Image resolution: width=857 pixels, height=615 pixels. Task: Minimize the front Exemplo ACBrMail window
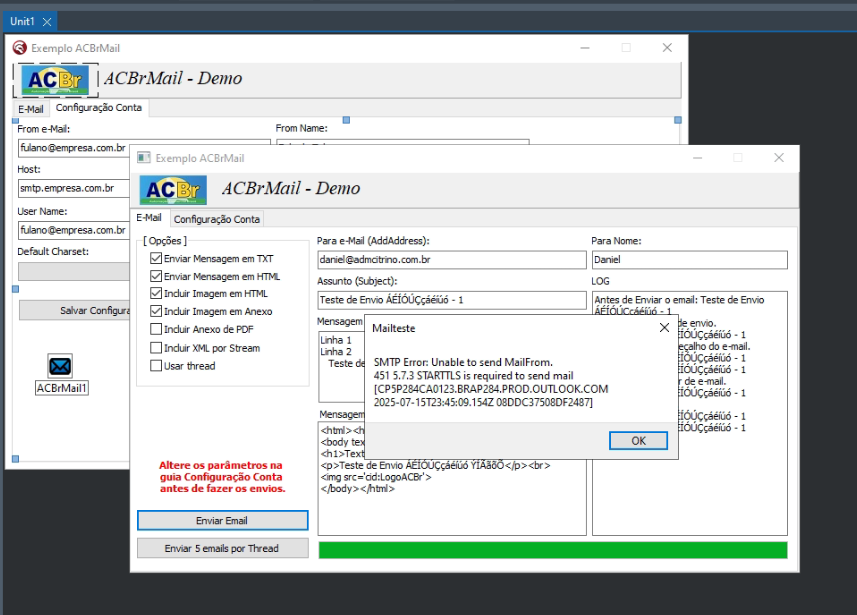(697, 157)
